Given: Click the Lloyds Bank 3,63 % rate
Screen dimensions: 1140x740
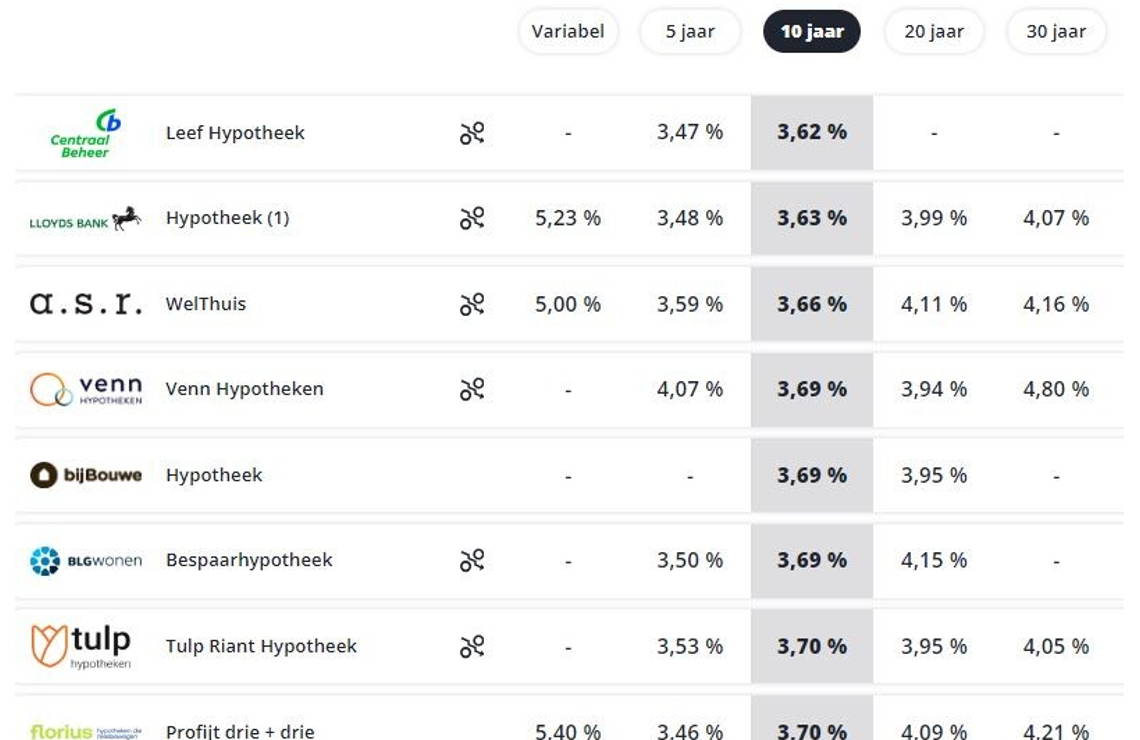Looking at the screenshot, I should click(x=812, y=218).
